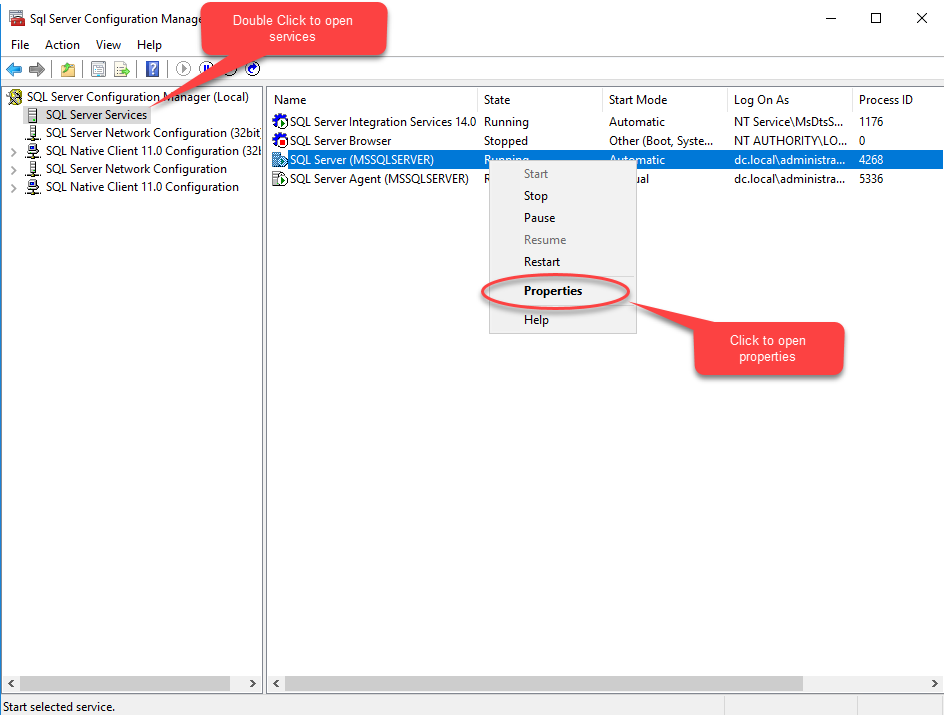Open the Properties toolbar icon
944x715 pixels.
(x=98, y=69)
